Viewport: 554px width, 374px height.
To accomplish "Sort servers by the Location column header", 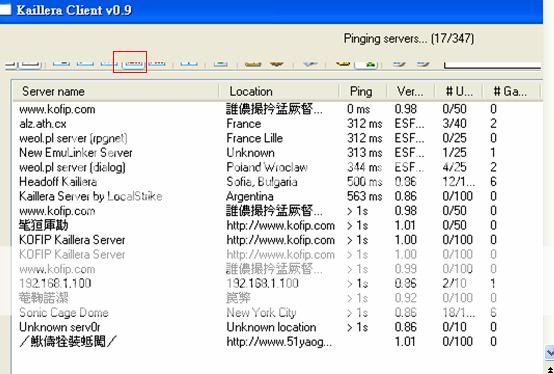I will (x=279, y=91).
